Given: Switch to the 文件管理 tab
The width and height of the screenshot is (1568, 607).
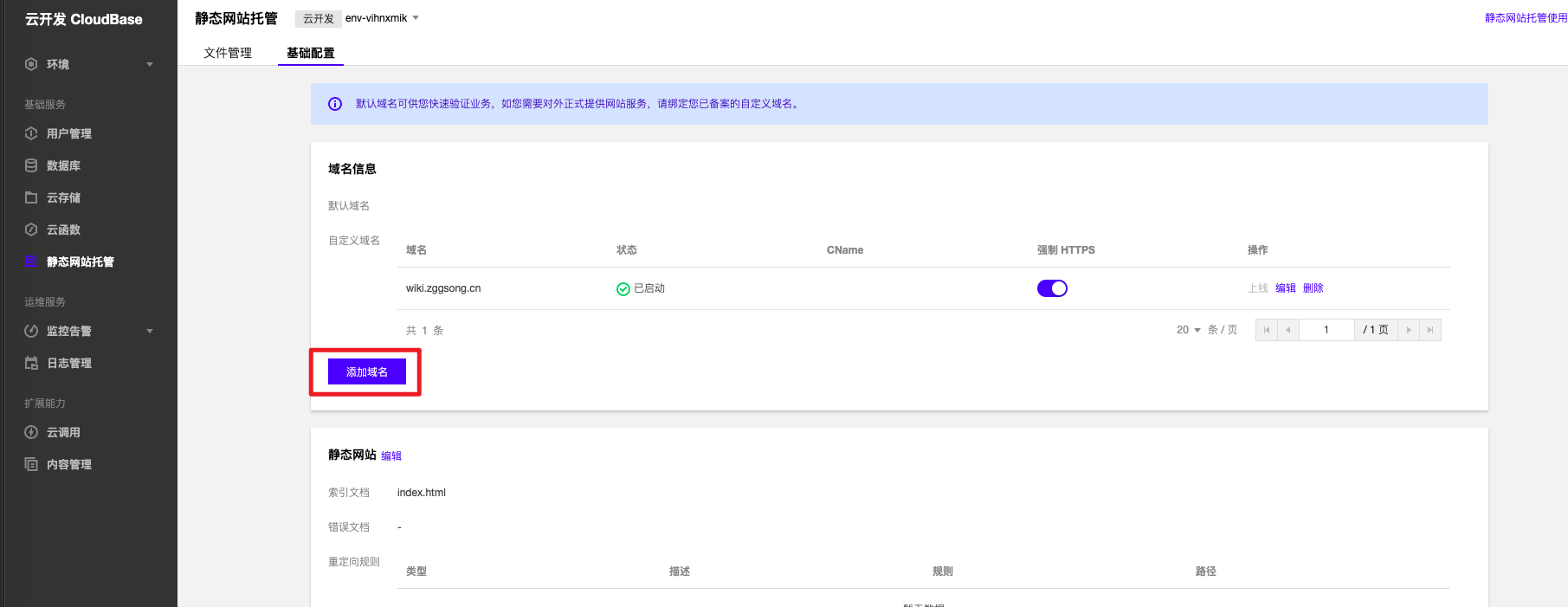Looking at the screenshot, I should [x=228, y=53].
